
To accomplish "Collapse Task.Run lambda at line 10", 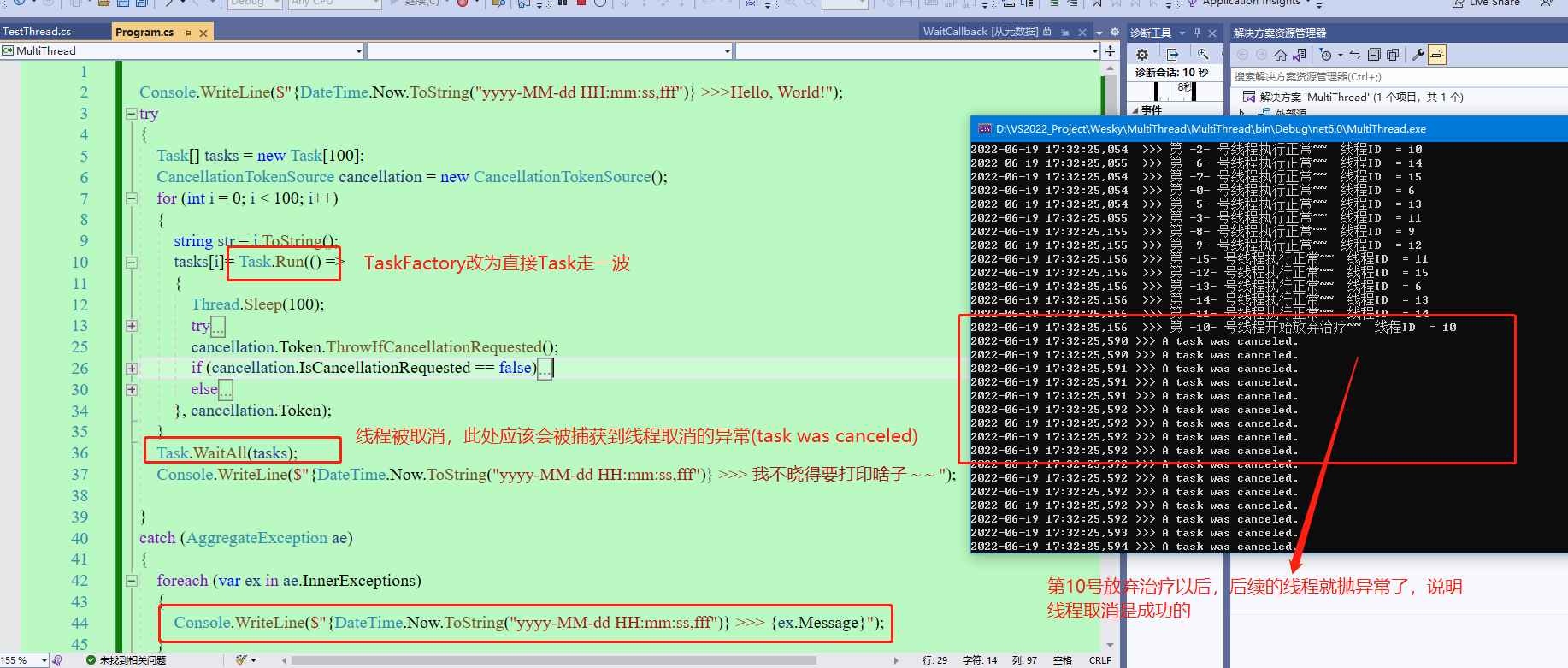I will (x=132, y=263).
